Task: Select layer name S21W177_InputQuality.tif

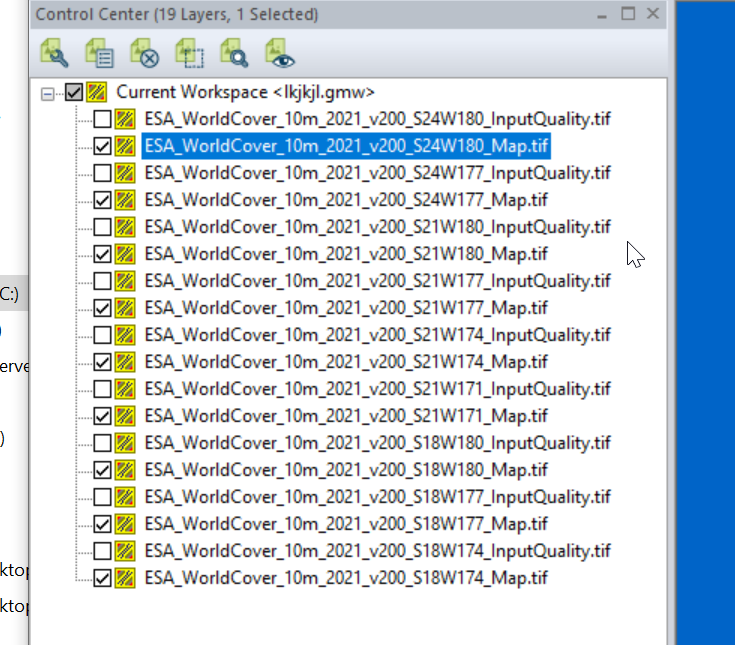Action: coord(377,281)
